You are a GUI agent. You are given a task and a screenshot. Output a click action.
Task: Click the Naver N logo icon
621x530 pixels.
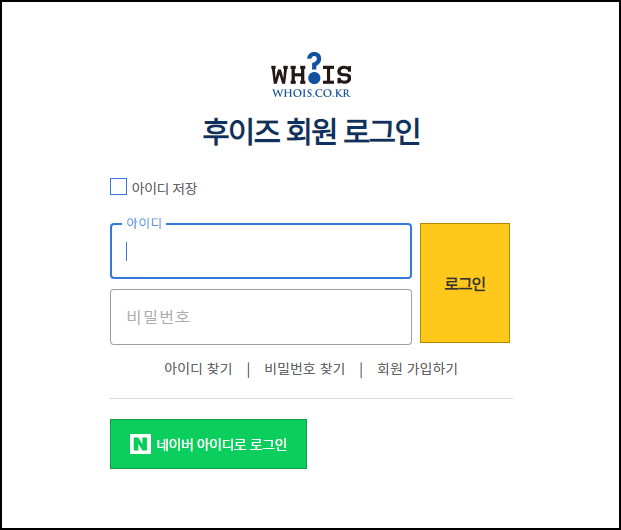[141, 444]
